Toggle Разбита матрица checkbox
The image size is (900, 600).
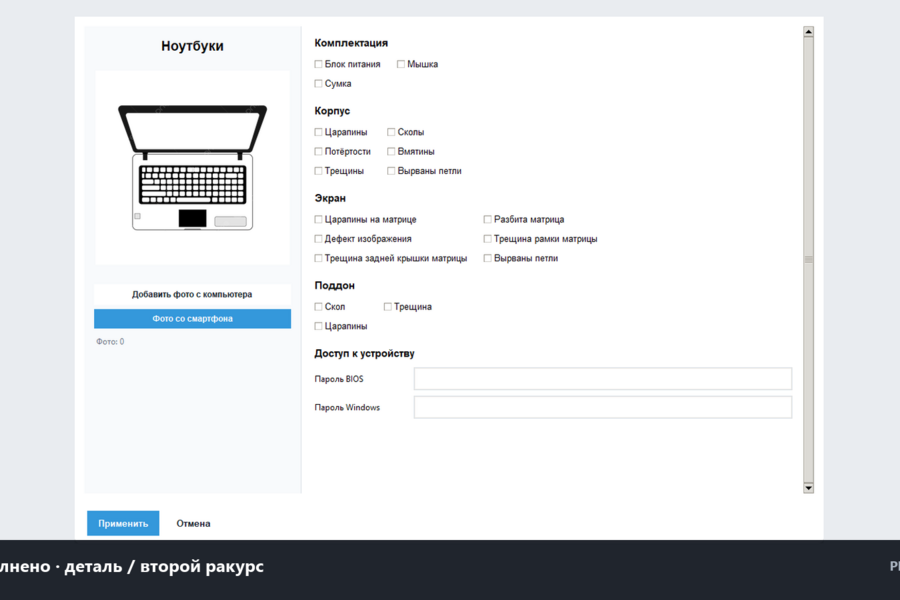tap(487, 219)
